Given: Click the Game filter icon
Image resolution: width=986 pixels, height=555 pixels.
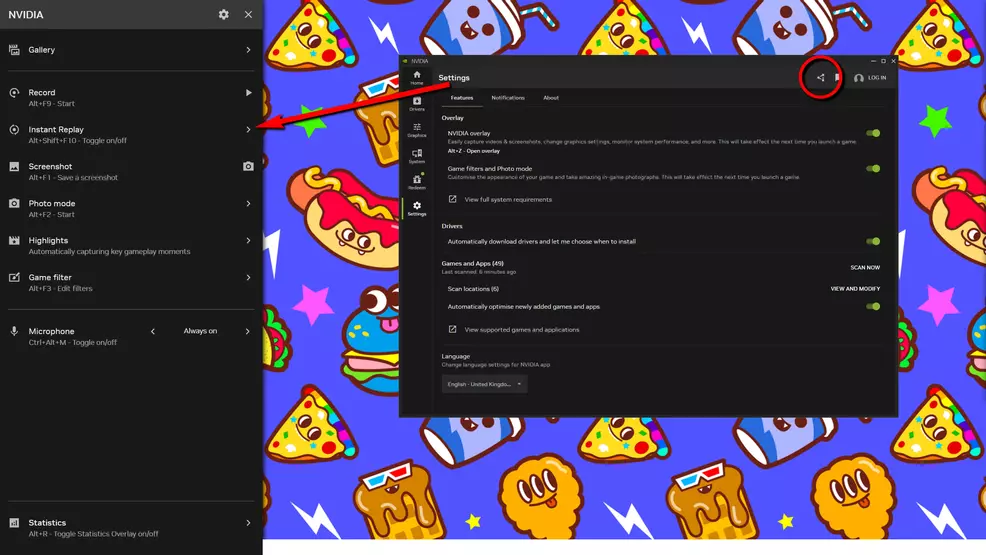Looking at the screenshot, I should point(14,277).
